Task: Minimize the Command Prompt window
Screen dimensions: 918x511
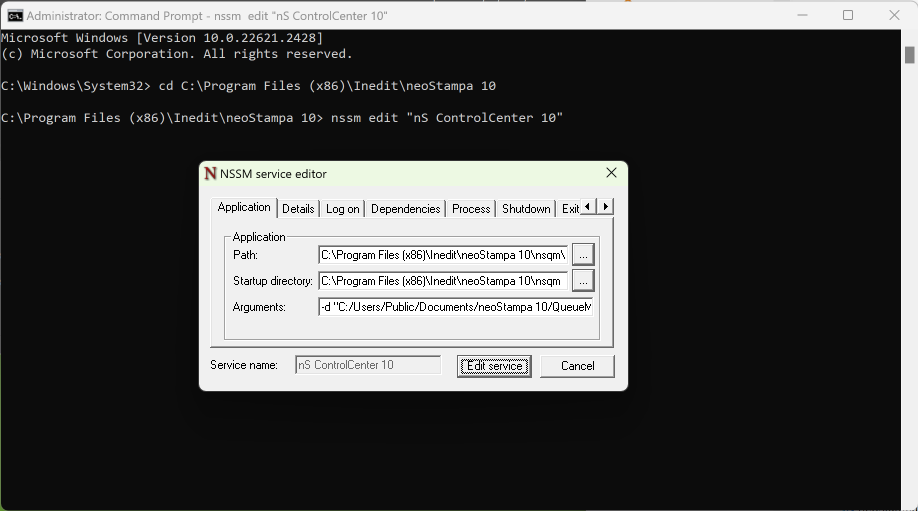Action: pos(802,15)
